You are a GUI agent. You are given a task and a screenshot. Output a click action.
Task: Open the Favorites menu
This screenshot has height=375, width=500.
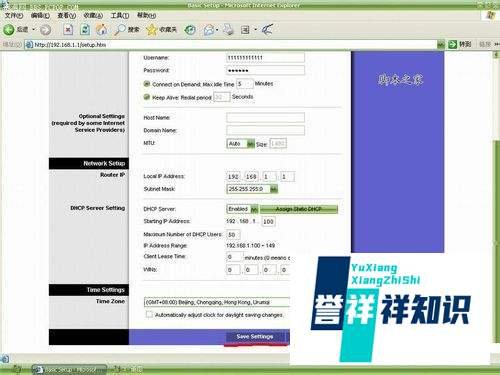[93, 15]
